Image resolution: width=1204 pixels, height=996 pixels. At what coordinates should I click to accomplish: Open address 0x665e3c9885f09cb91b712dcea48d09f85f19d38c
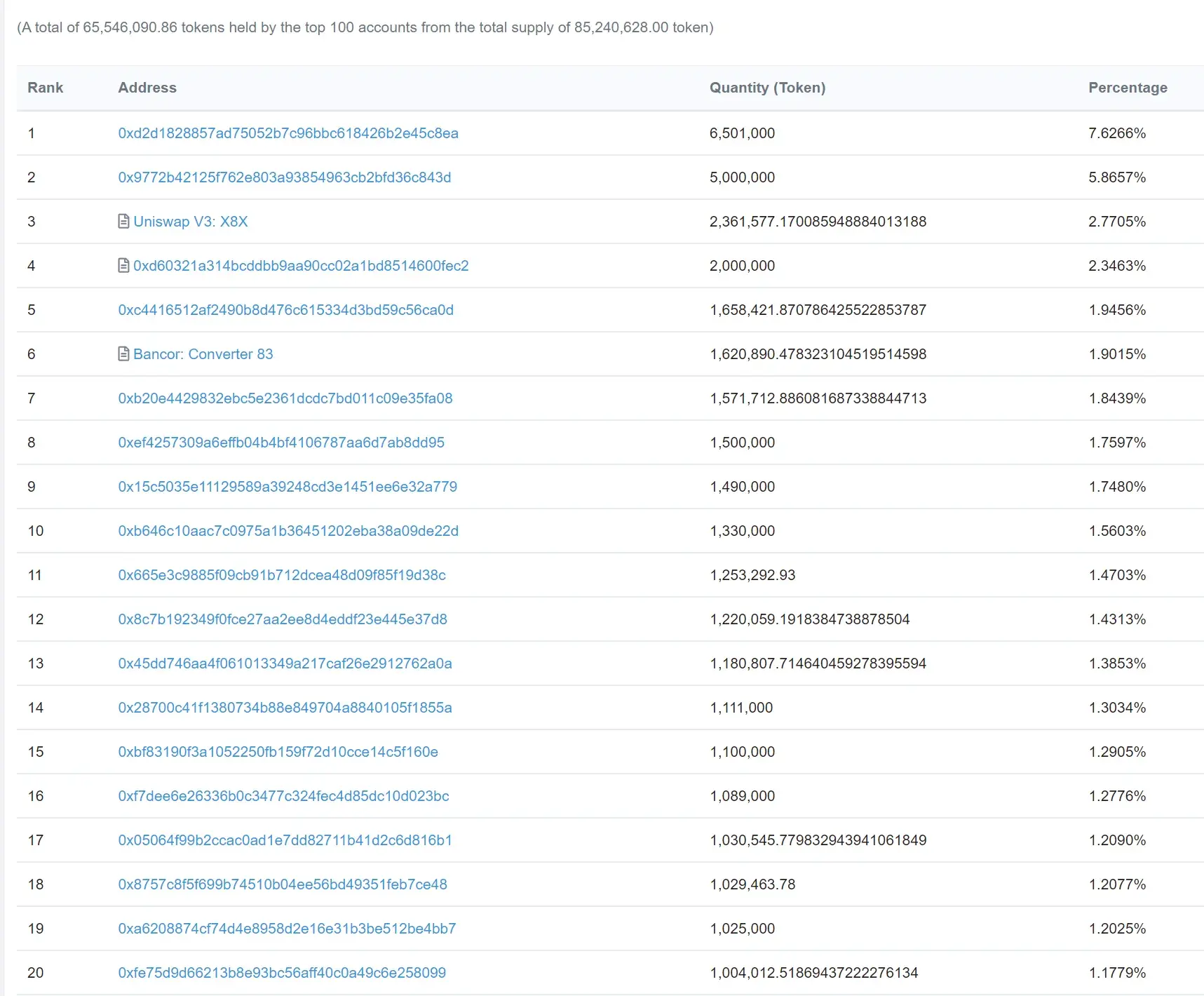[282, 575]
